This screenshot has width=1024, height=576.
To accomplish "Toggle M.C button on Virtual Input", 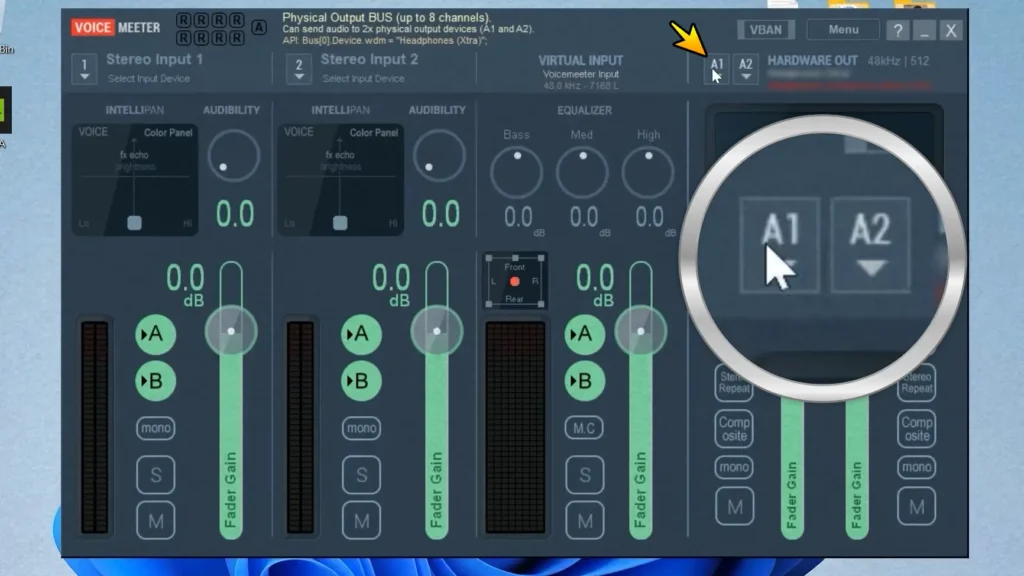I will click(x=584, y=428).
